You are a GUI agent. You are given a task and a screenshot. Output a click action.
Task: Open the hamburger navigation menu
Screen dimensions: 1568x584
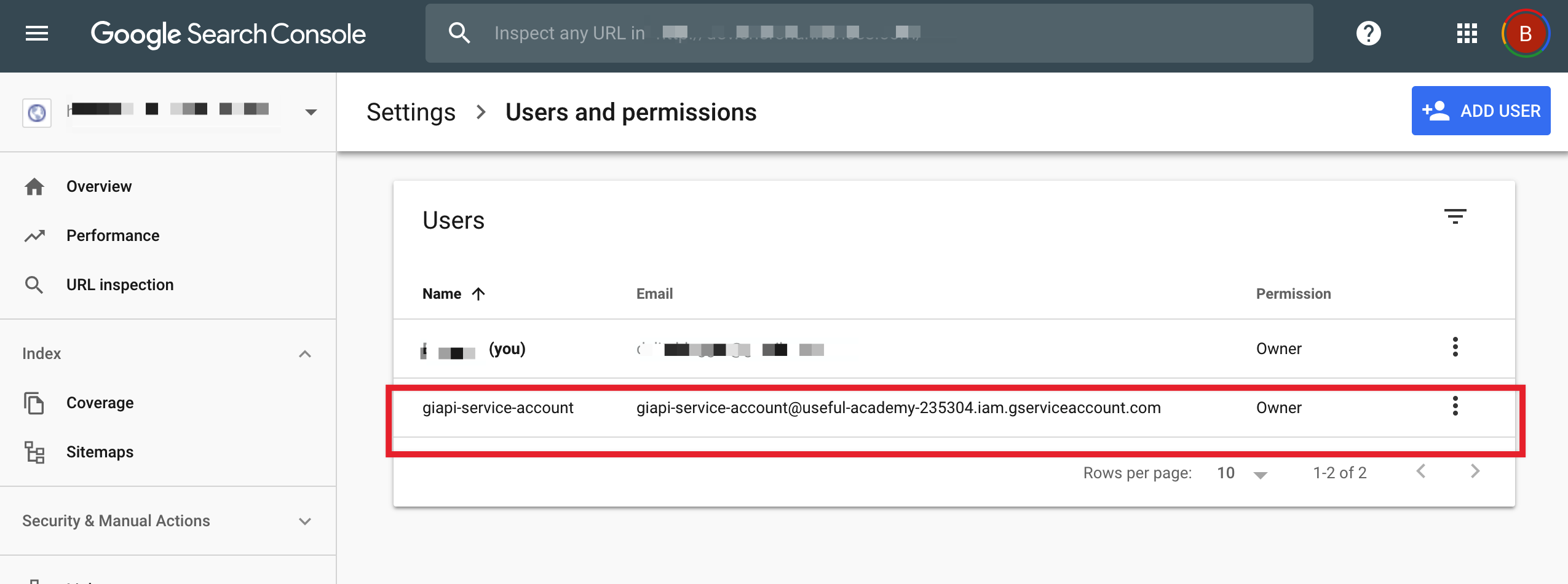coord(37,33)
